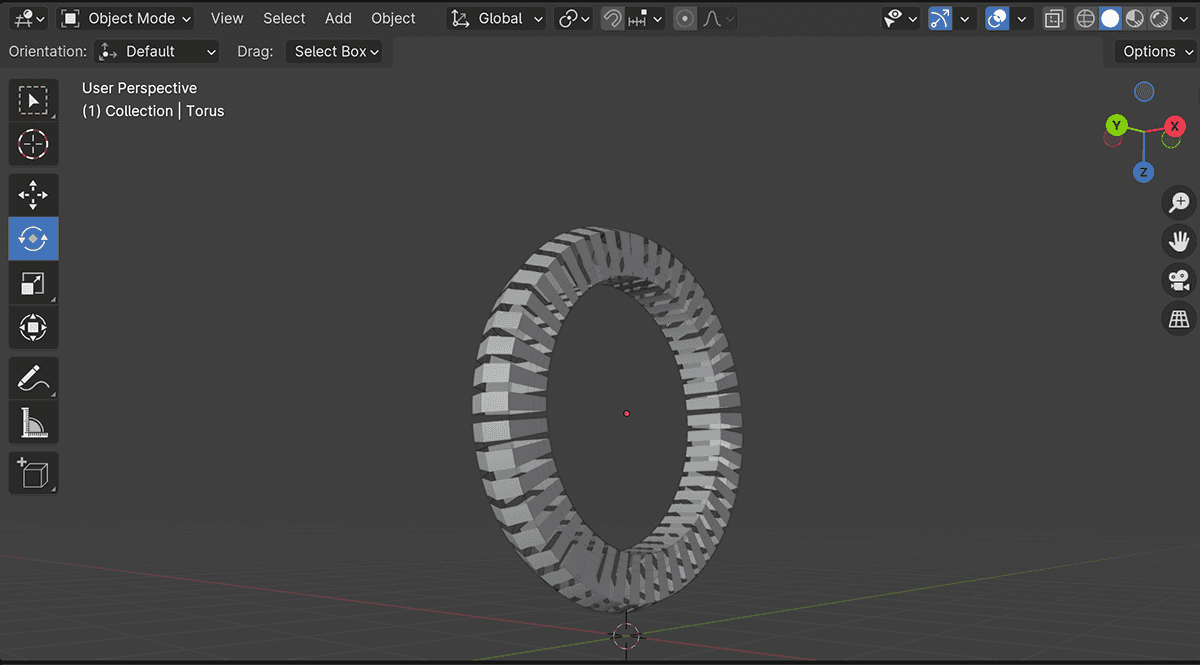Click the camera view icon
Screen dimensions: 1200x665
(x=1180, y=280)
